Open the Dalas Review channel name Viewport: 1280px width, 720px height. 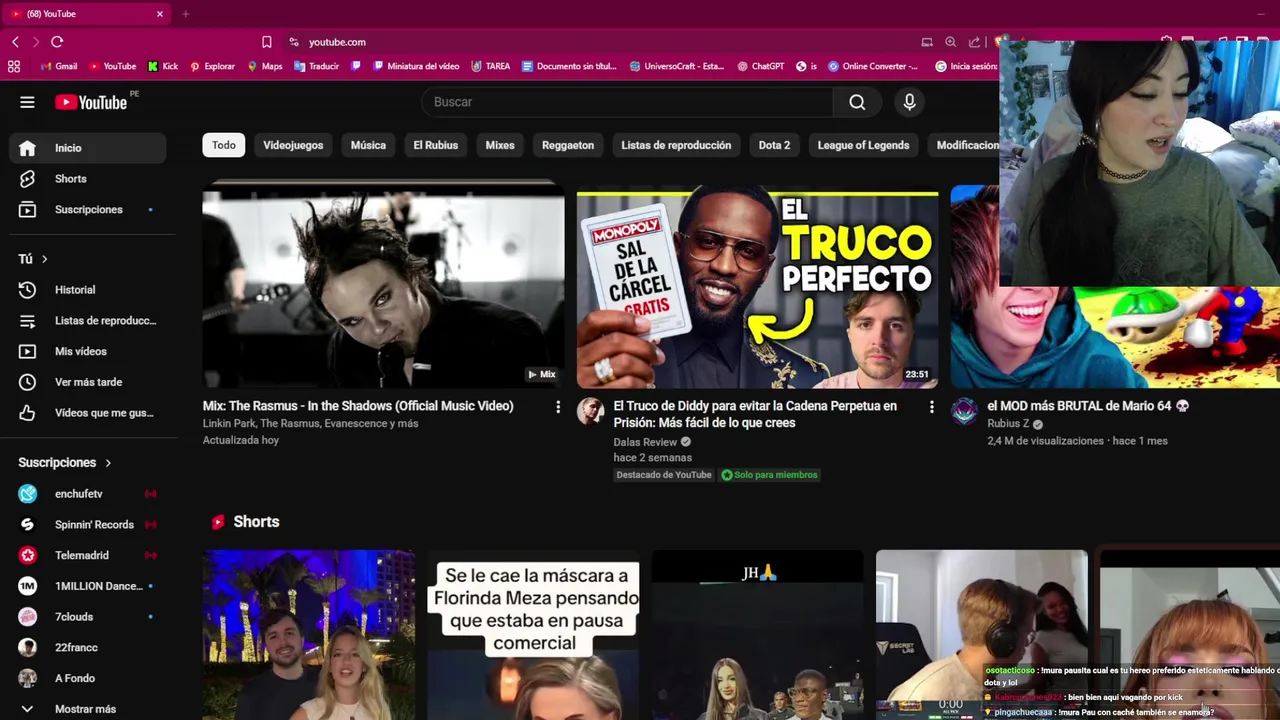tap(645, 442)
